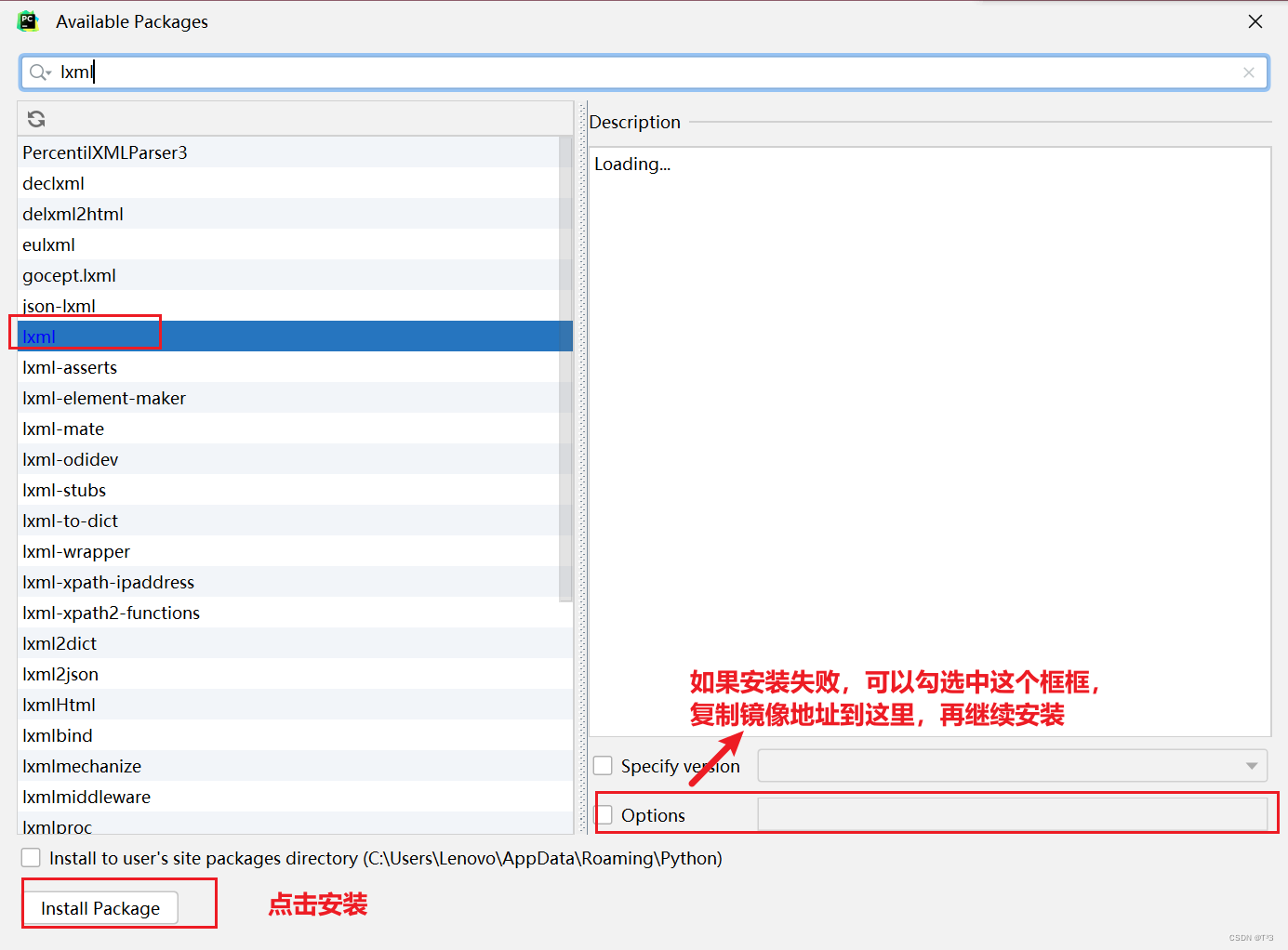The image size is (1288, 950).
Task: Click the Options text field
Action: pos(1013,814)
